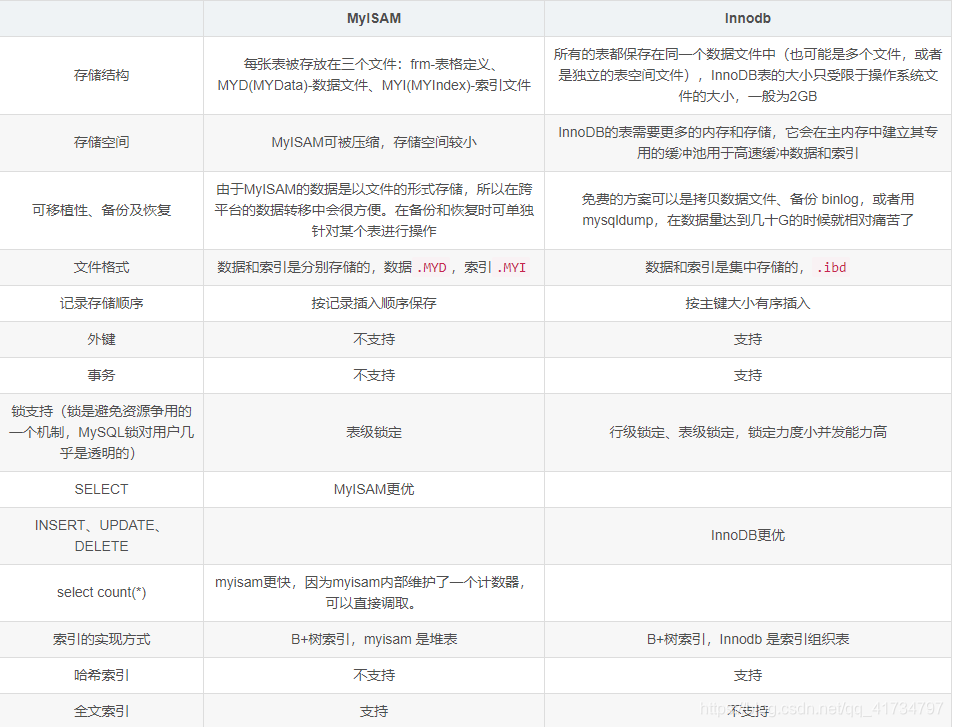Image resolution: width=953 pixels, height=727 pixels.
Task: Select the 记录存储顺序 row label
Action: [101, 303]
